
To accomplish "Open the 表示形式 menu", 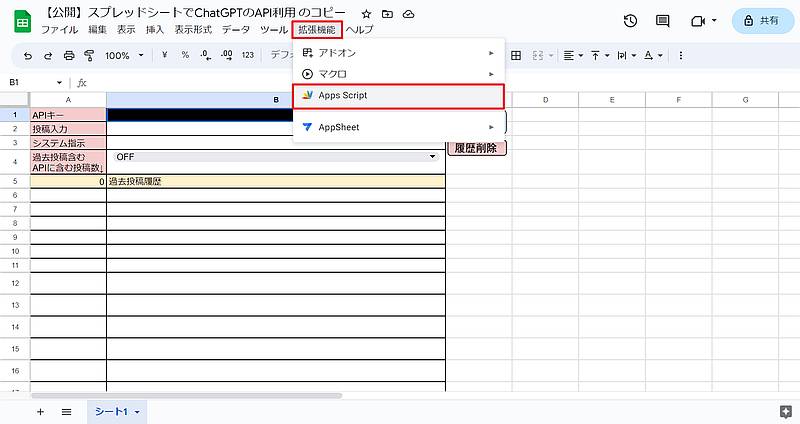I will pos(193,30).
